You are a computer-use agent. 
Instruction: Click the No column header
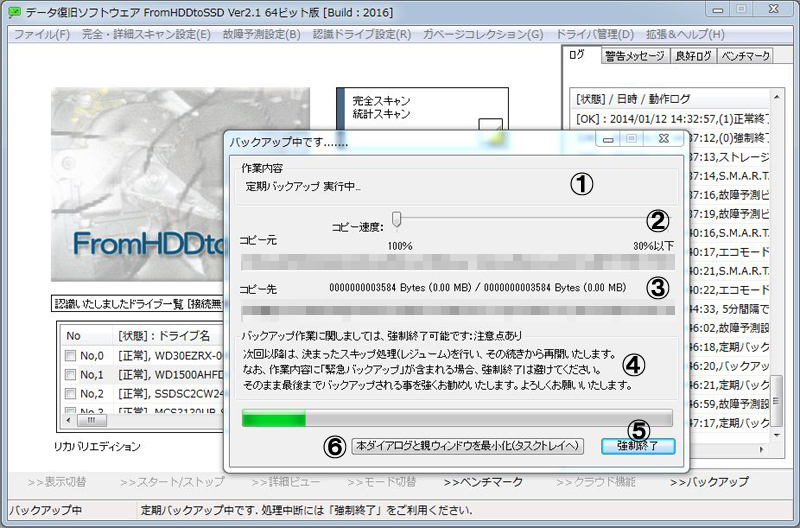pos(87,336)
